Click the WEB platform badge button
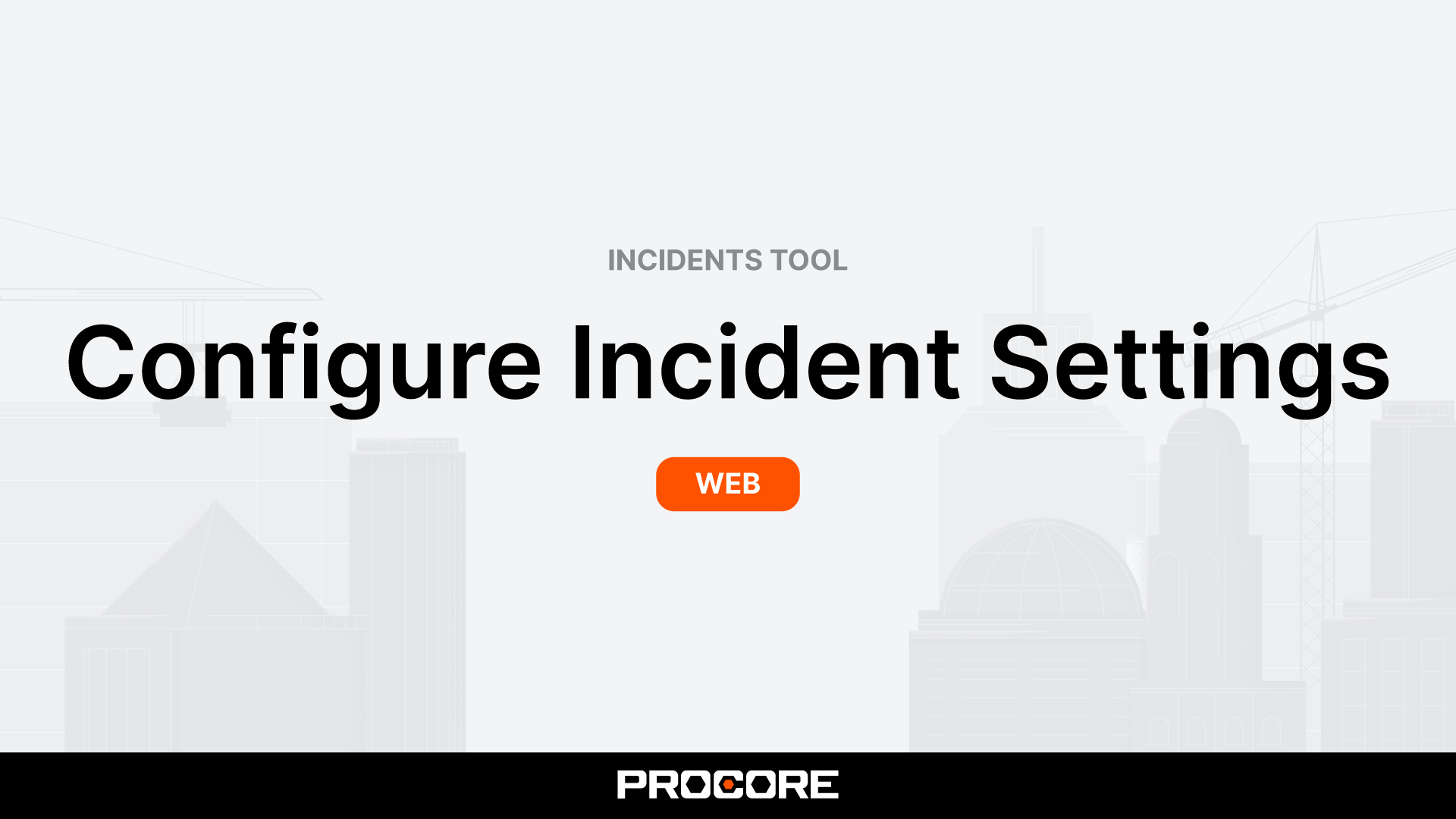 (728, 484)
